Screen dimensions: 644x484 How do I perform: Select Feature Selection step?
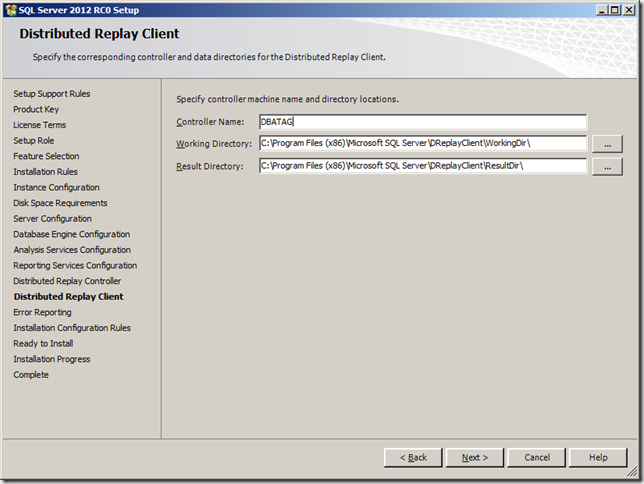[x=46, y=156]
